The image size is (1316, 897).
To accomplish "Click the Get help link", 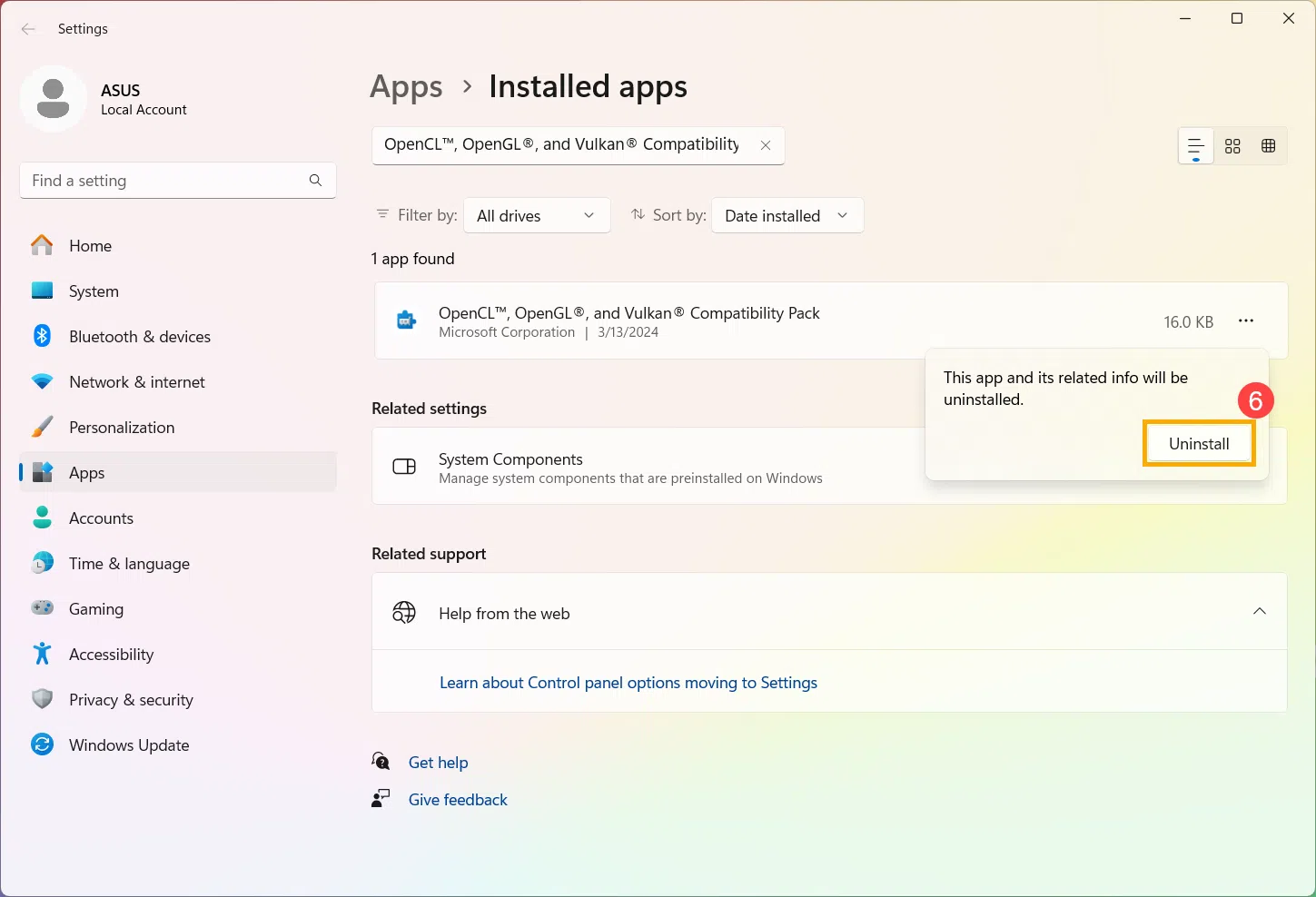I will pyautogui.click(x=438, y=763).
